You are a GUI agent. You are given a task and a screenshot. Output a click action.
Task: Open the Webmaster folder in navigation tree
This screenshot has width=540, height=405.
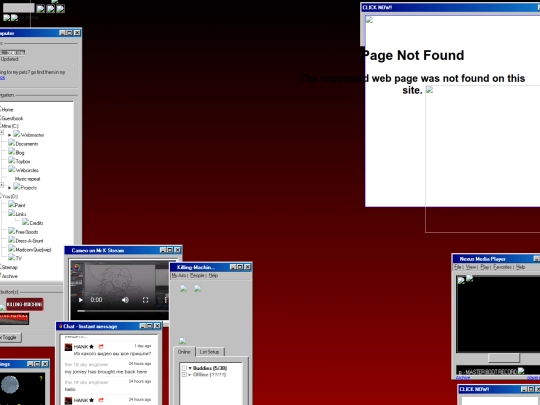coord(29,135)
